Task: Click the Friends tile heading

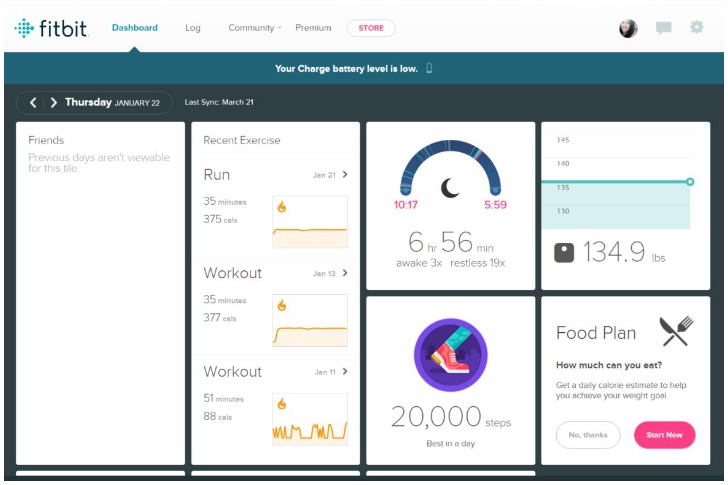Action: coord(46,140)
